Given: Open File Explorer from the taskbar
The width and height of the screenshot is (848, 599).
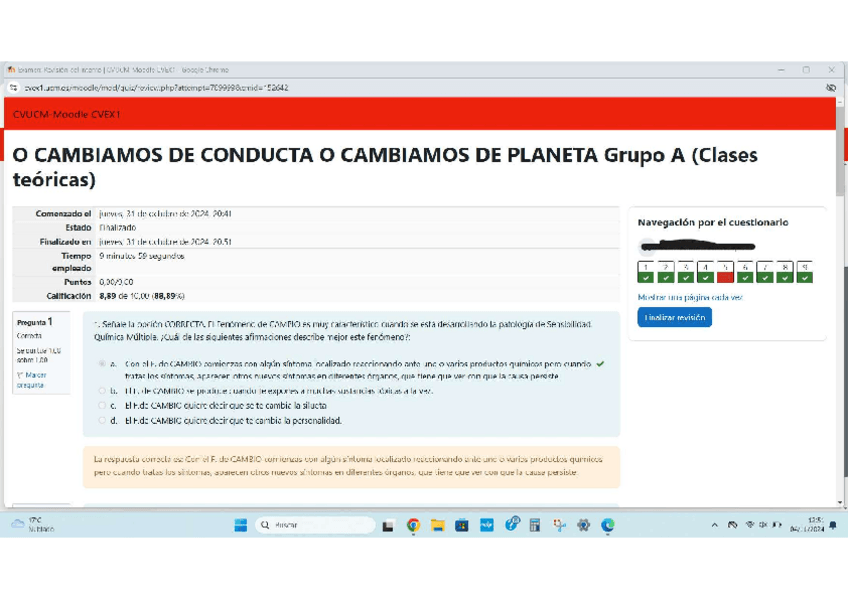Looking at the screenshot, I should point(438,525).
